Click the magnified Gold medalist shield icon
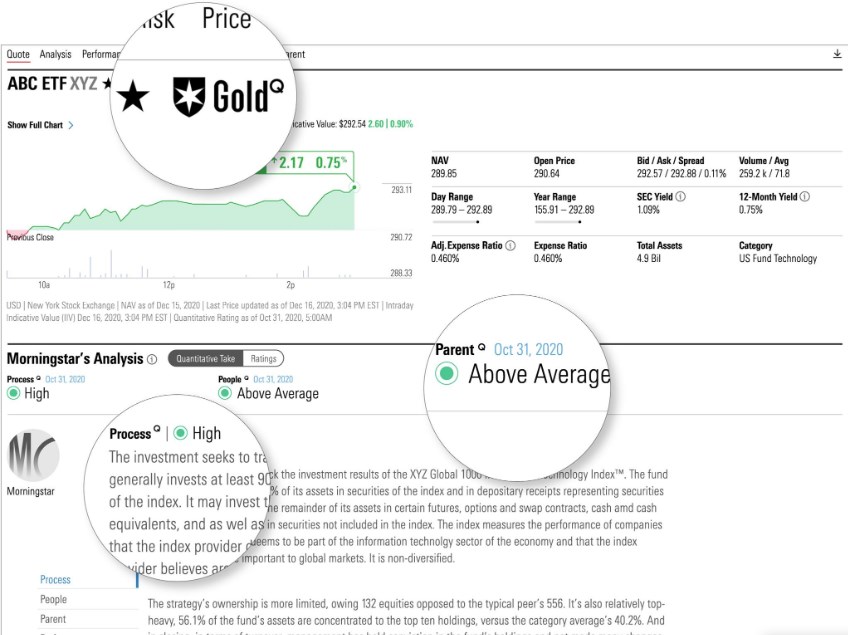848x635 pixels. 188,96
